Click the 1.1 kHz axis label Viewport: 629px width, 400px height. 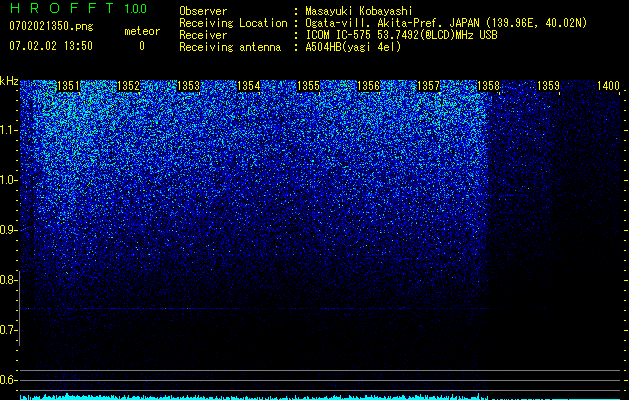coord(8,130)
